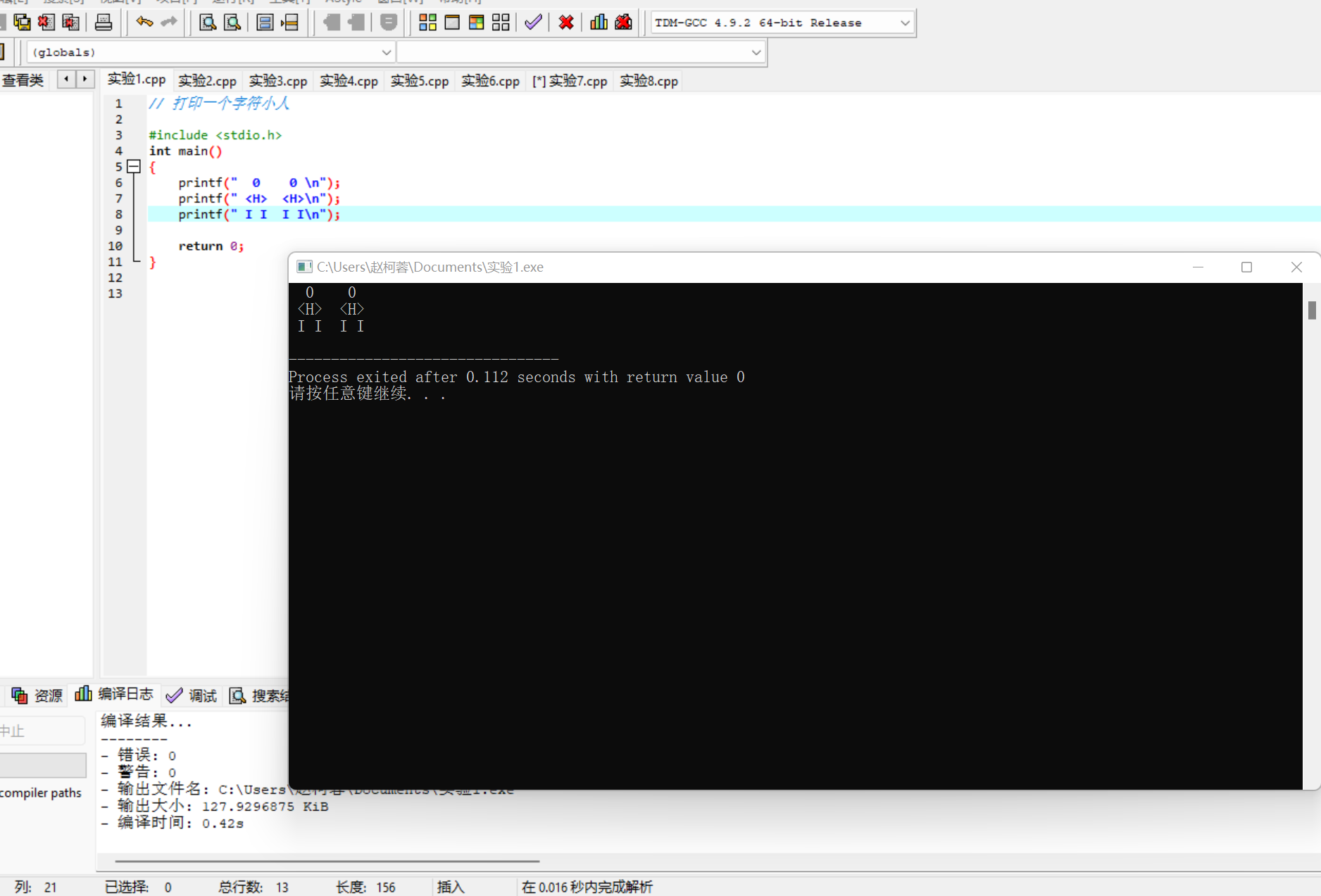Click the Save All toolbar icon
This screenshot has height=896, width=1321.
22,23
